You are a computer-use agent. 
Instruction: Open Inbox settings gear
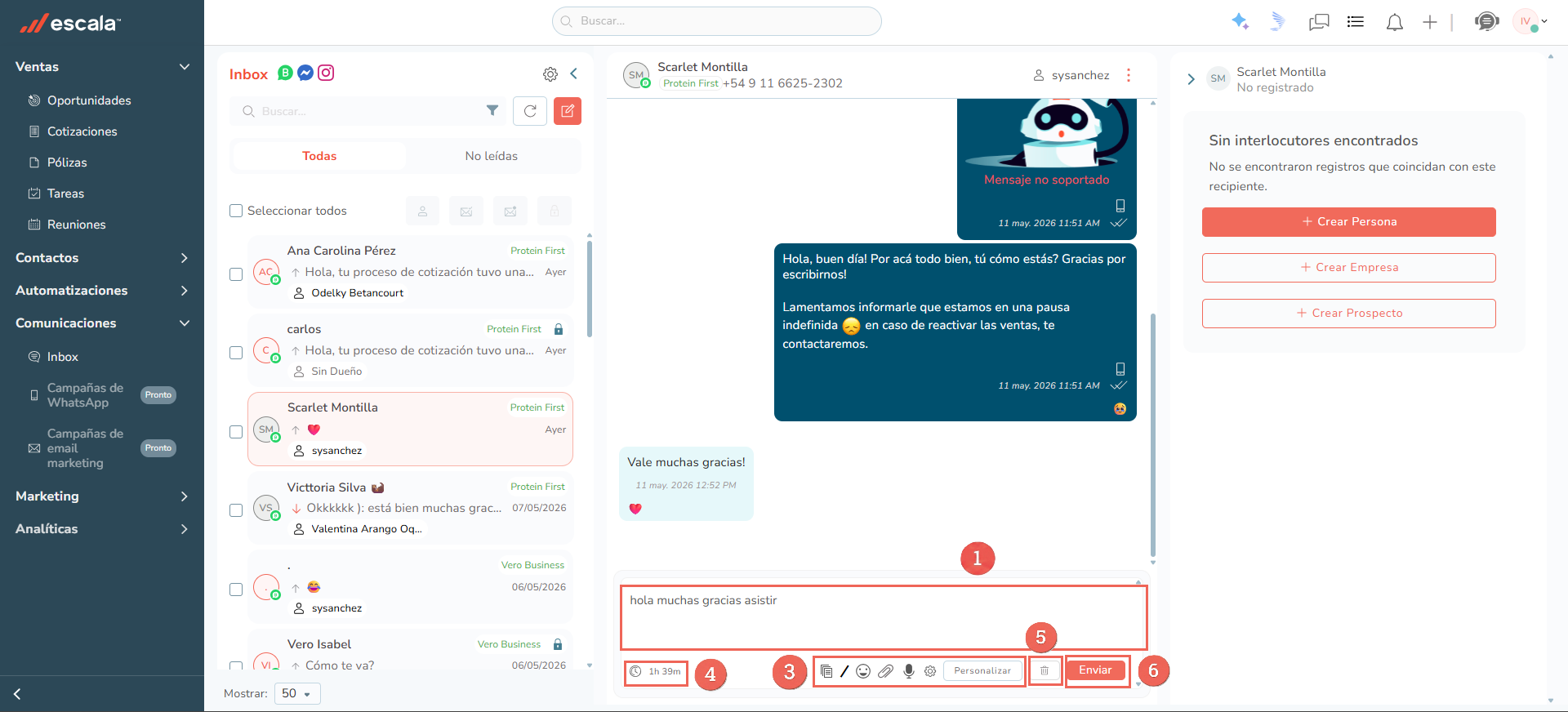550,74
